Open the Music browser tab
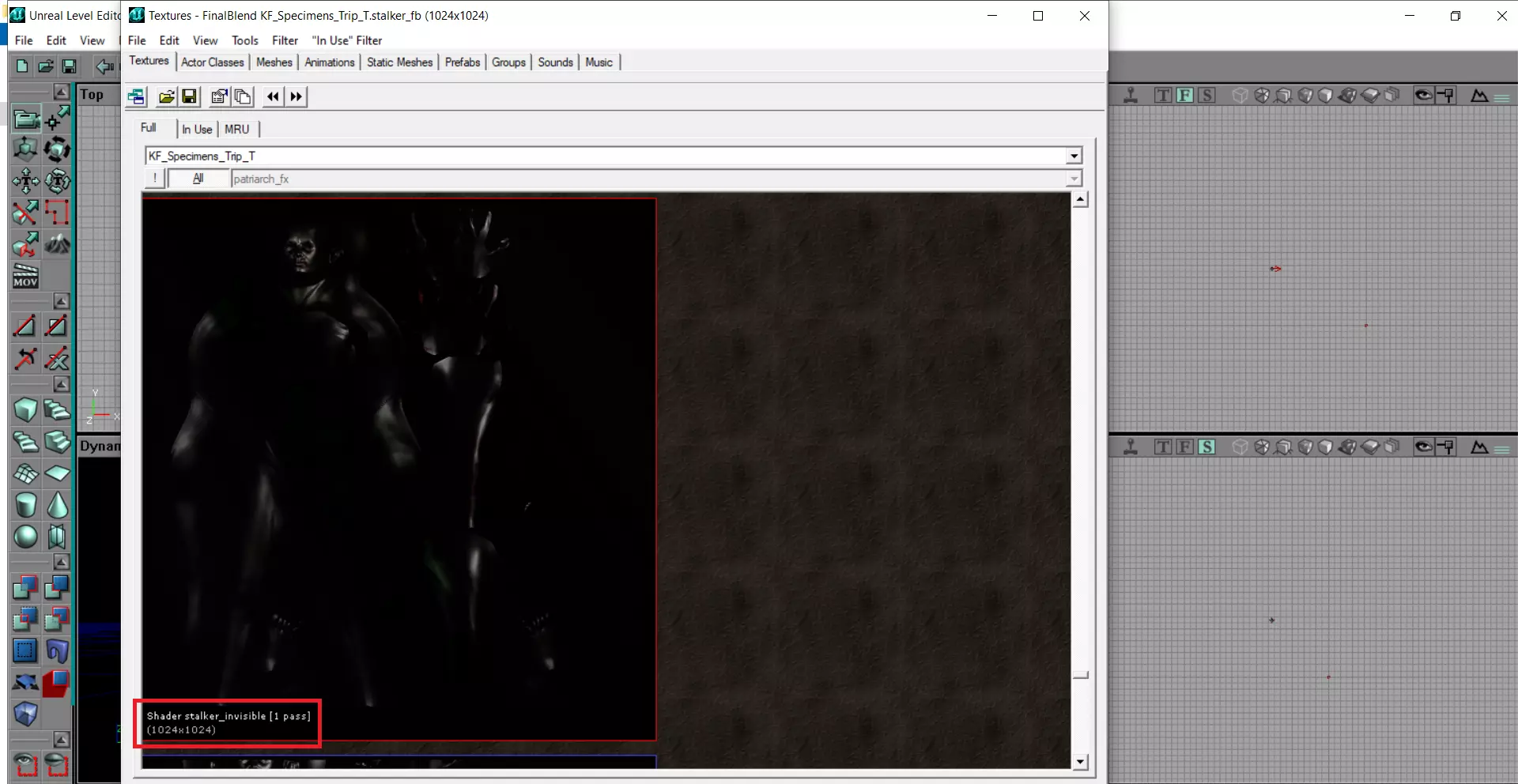Viewport: 1518px width, 784px height. tap(599, 62)
